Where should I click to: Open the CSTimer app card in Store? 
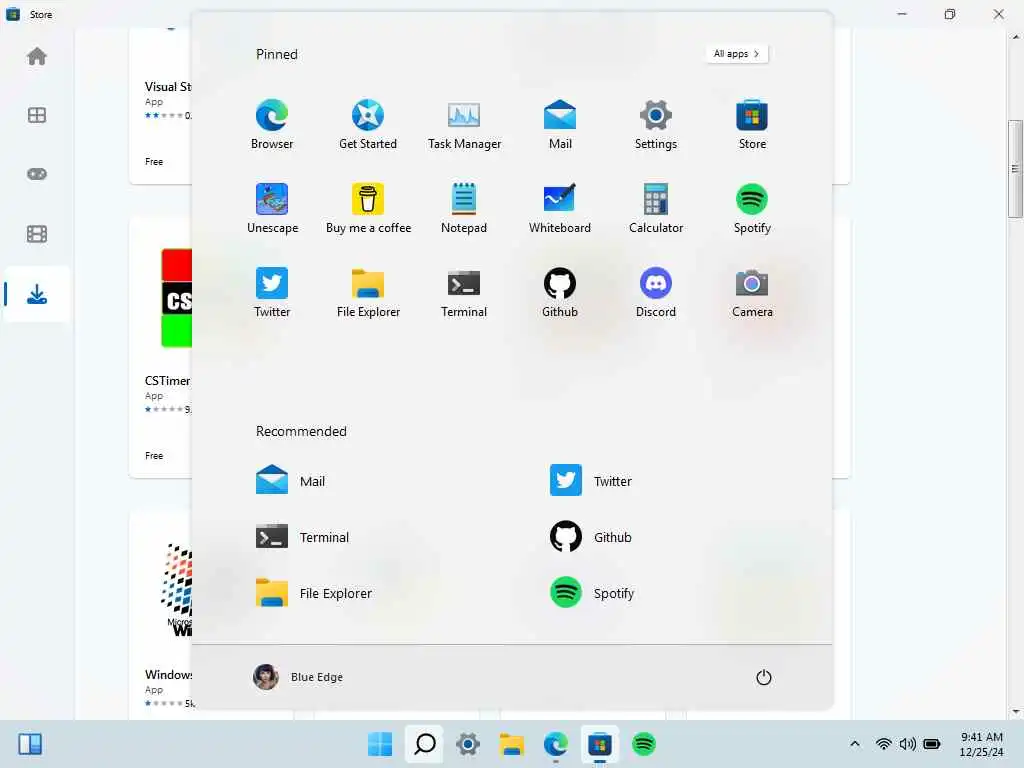(161, 347)
